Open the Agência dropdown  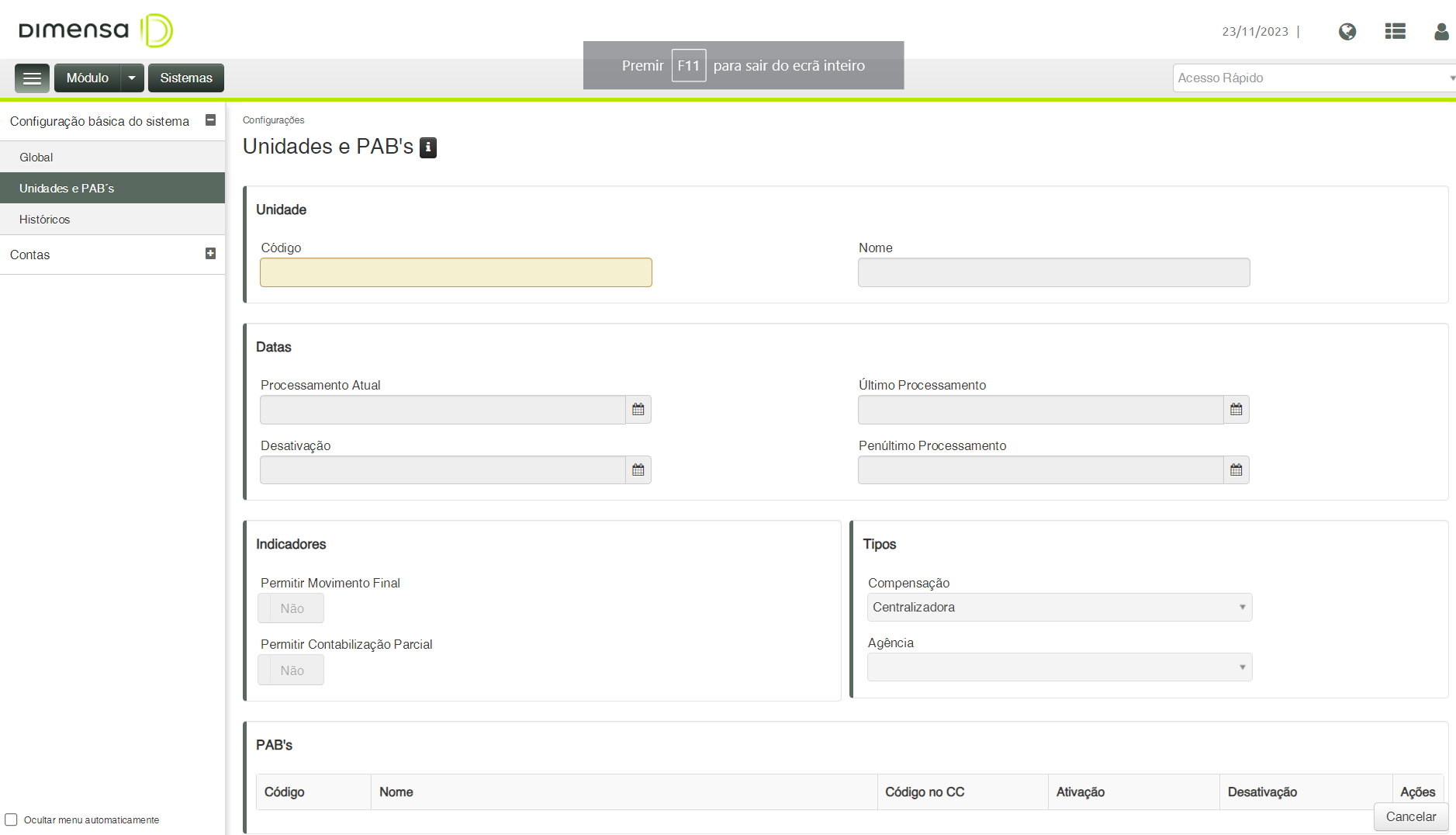pos(1059,667)
